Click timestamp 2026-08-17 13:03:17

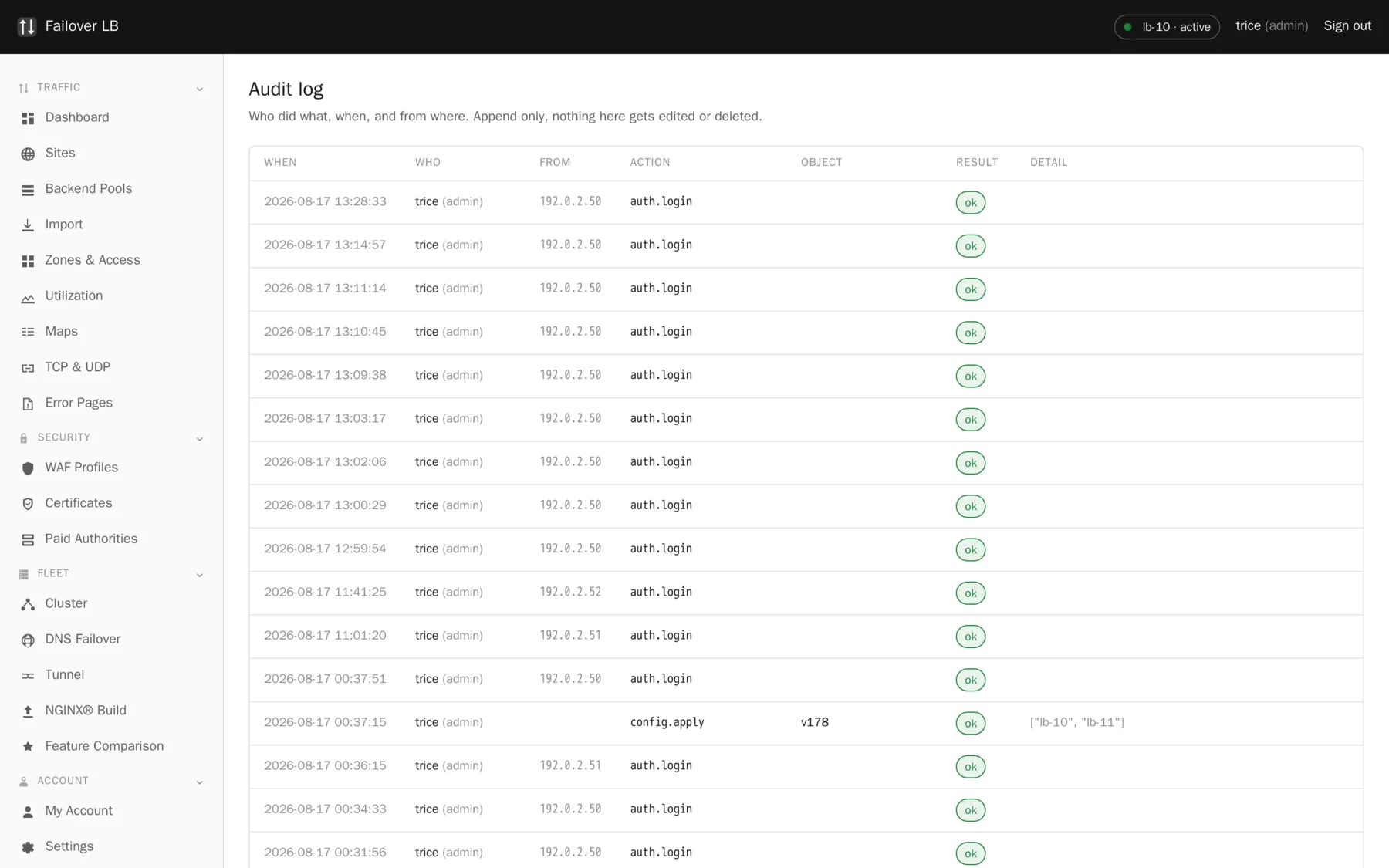(x=325, y=418)
